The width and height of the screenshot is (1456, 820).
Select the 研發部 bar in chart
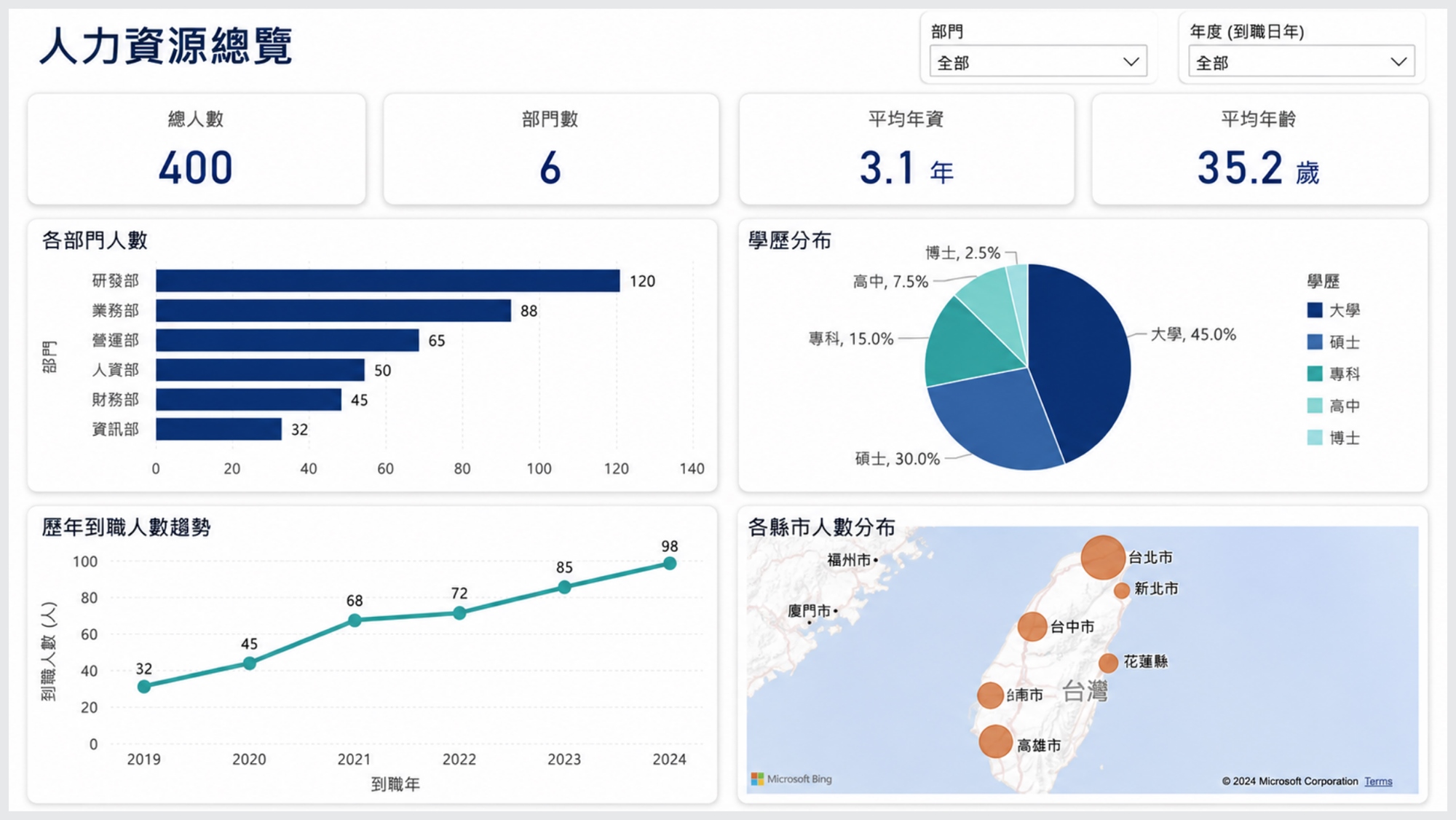pyautogui.click(x=387, y=281)
